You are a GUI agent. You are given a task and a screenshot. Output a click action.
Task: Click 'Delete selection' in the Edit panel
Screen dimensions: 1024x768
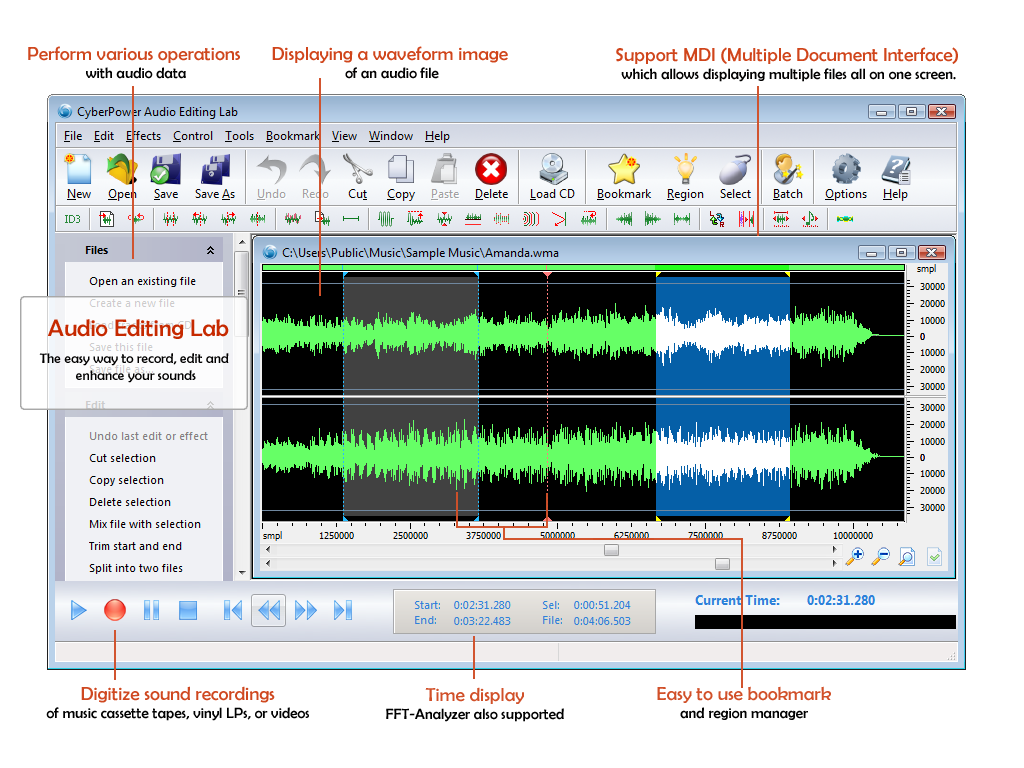point(130,502)
